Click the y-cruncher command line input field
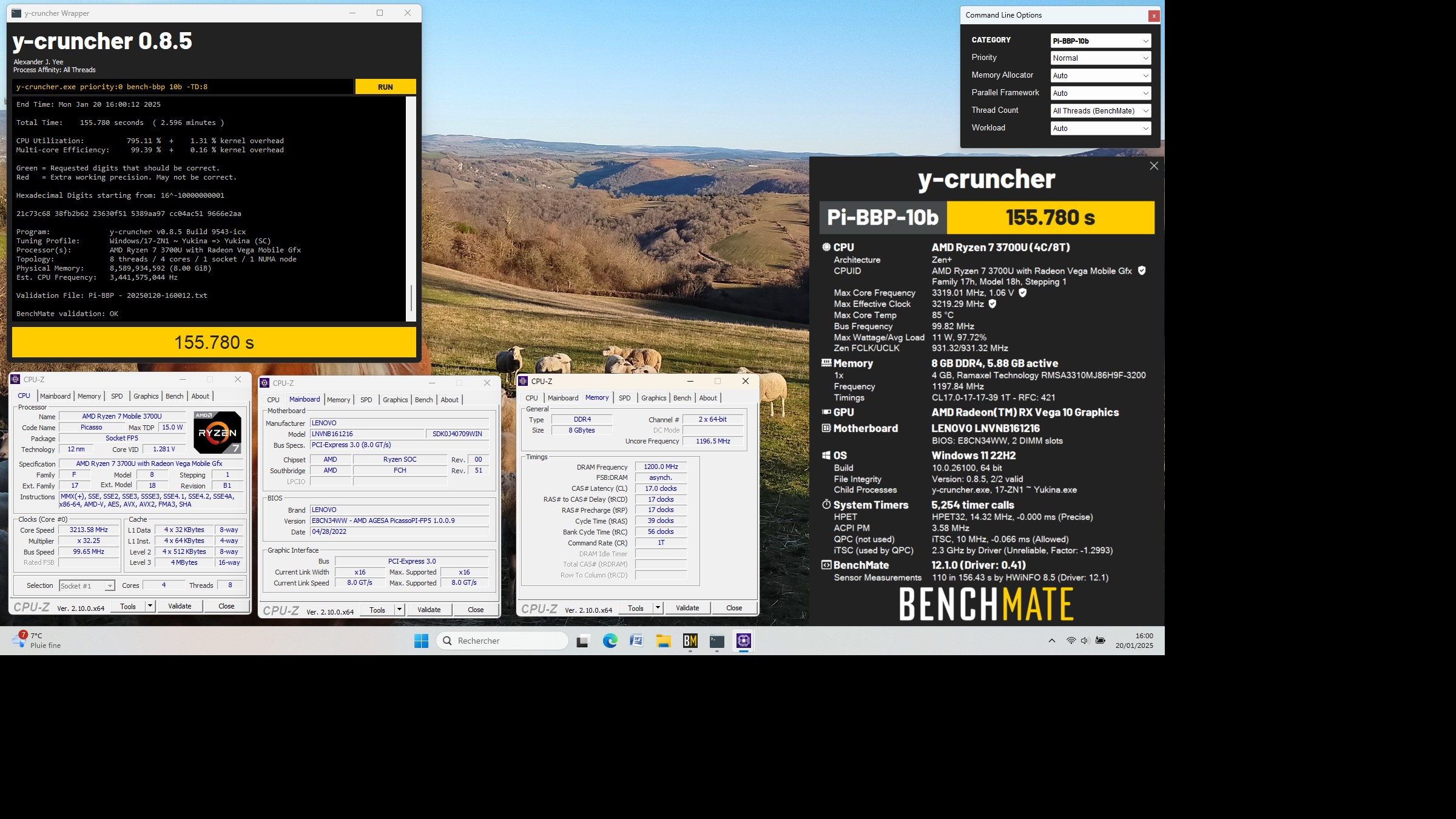Screen dimensions: 1456x819 (183, 87)
